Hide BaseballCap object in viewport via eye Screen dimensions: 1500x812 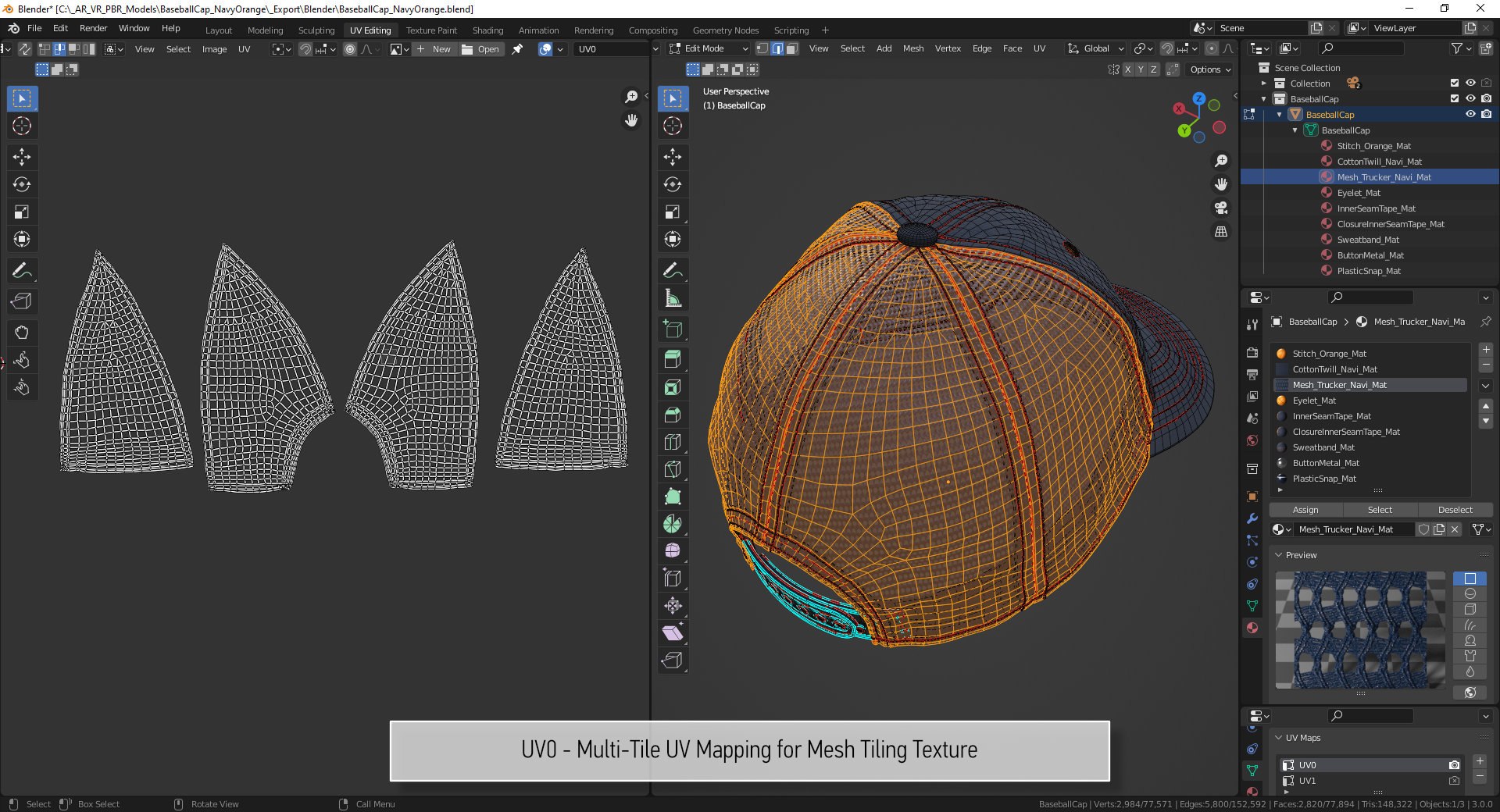(1470, 114)
